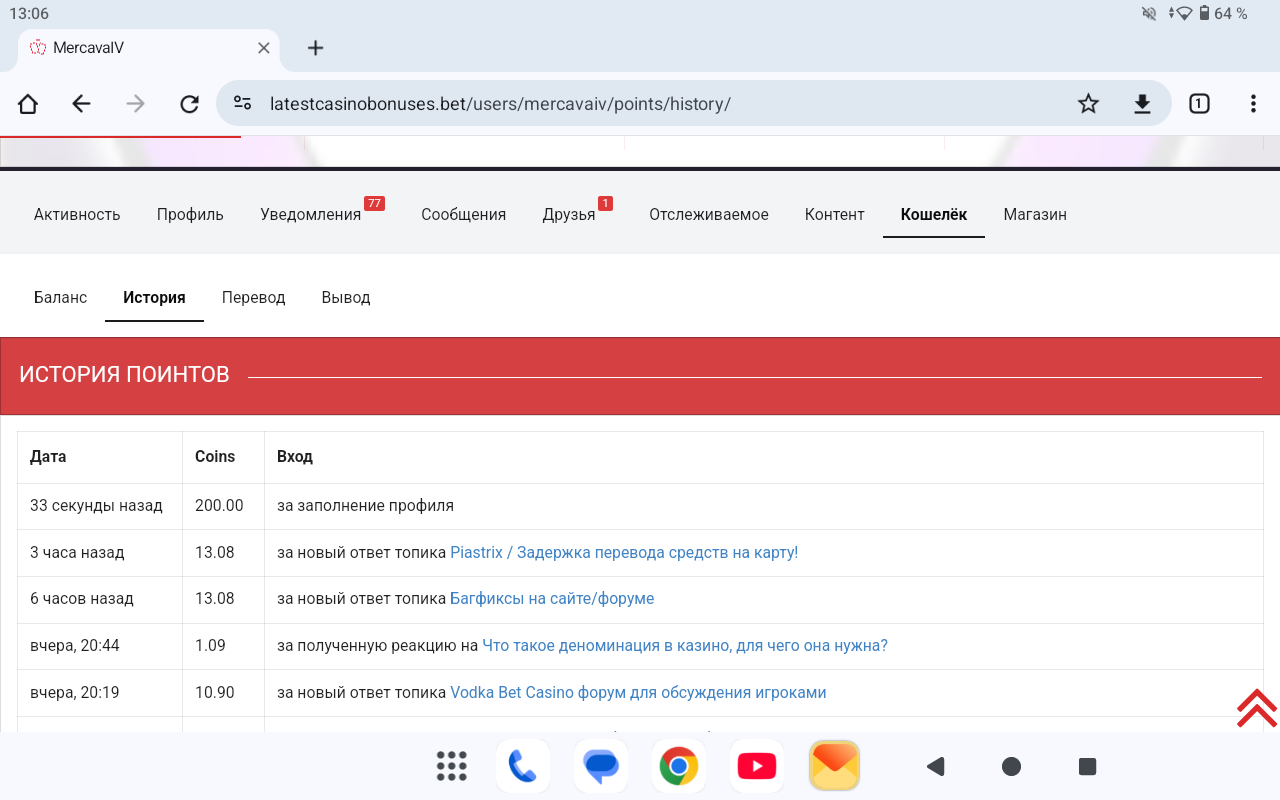This screenshot has width=1280, height=800.
Task: Bookmark page with star icon
Action: tap(1088, 104)
